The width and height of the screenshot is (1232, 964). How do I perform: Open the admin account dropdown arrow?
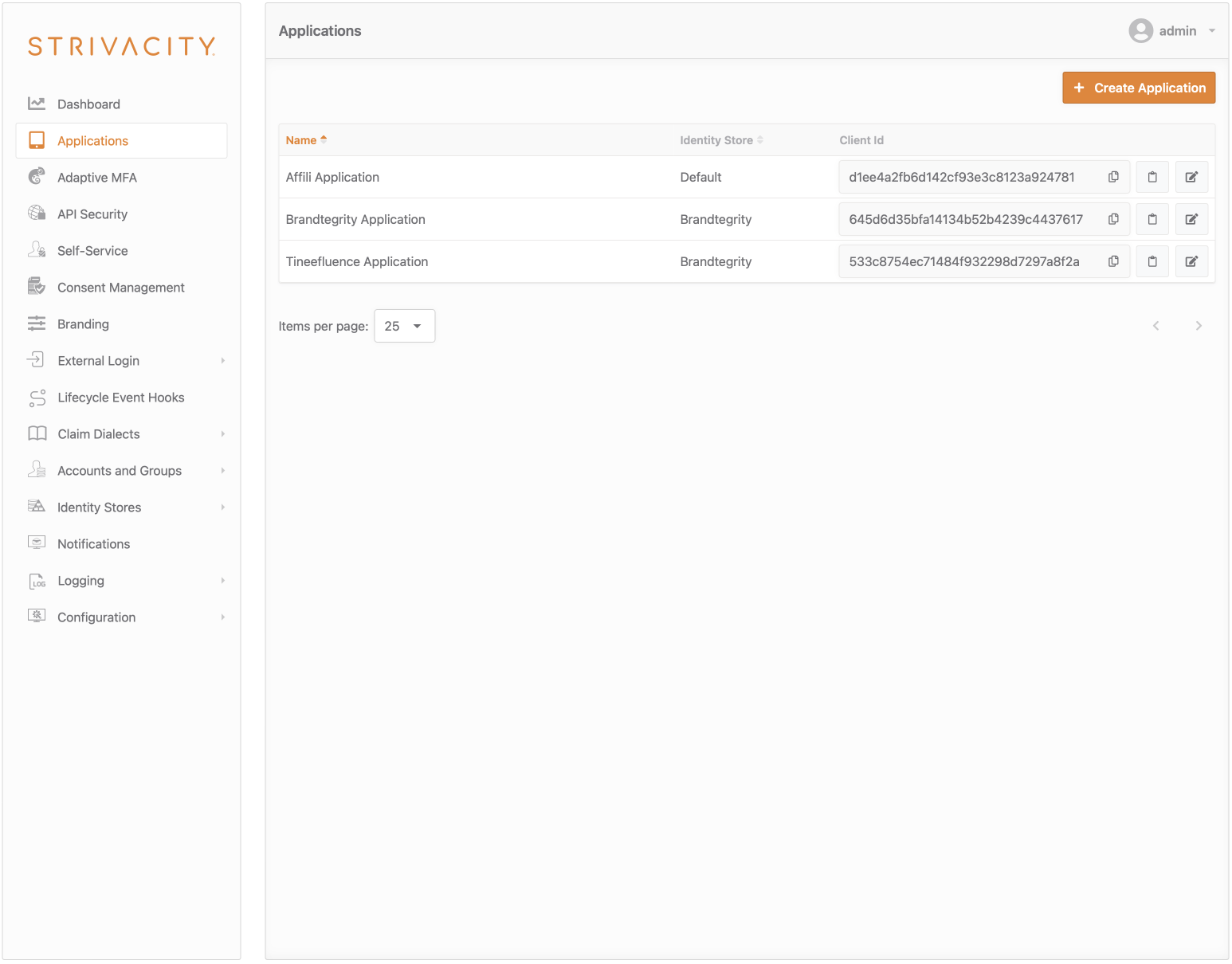click(x=1211, y=31)
